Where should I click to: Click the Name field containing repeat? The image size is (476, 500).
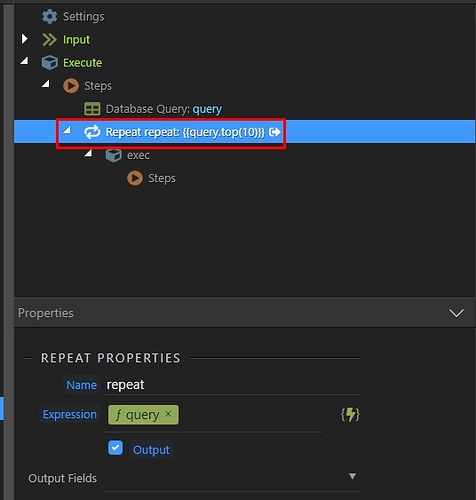[x=232, y=385]
